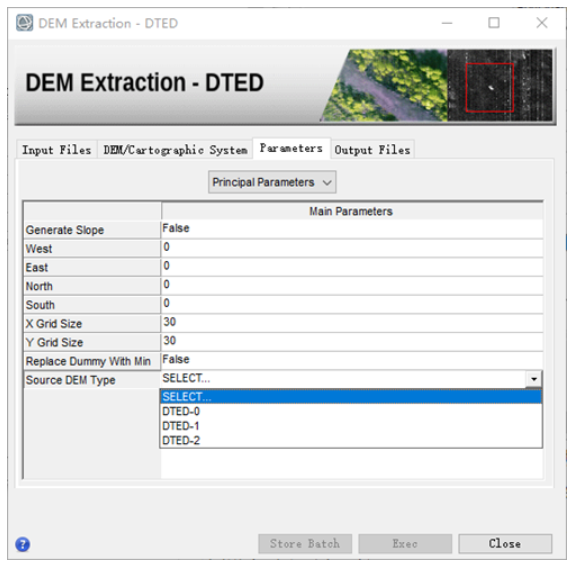Click the Generate Slope value field
The image size is (579, 570).
(352, 229)
